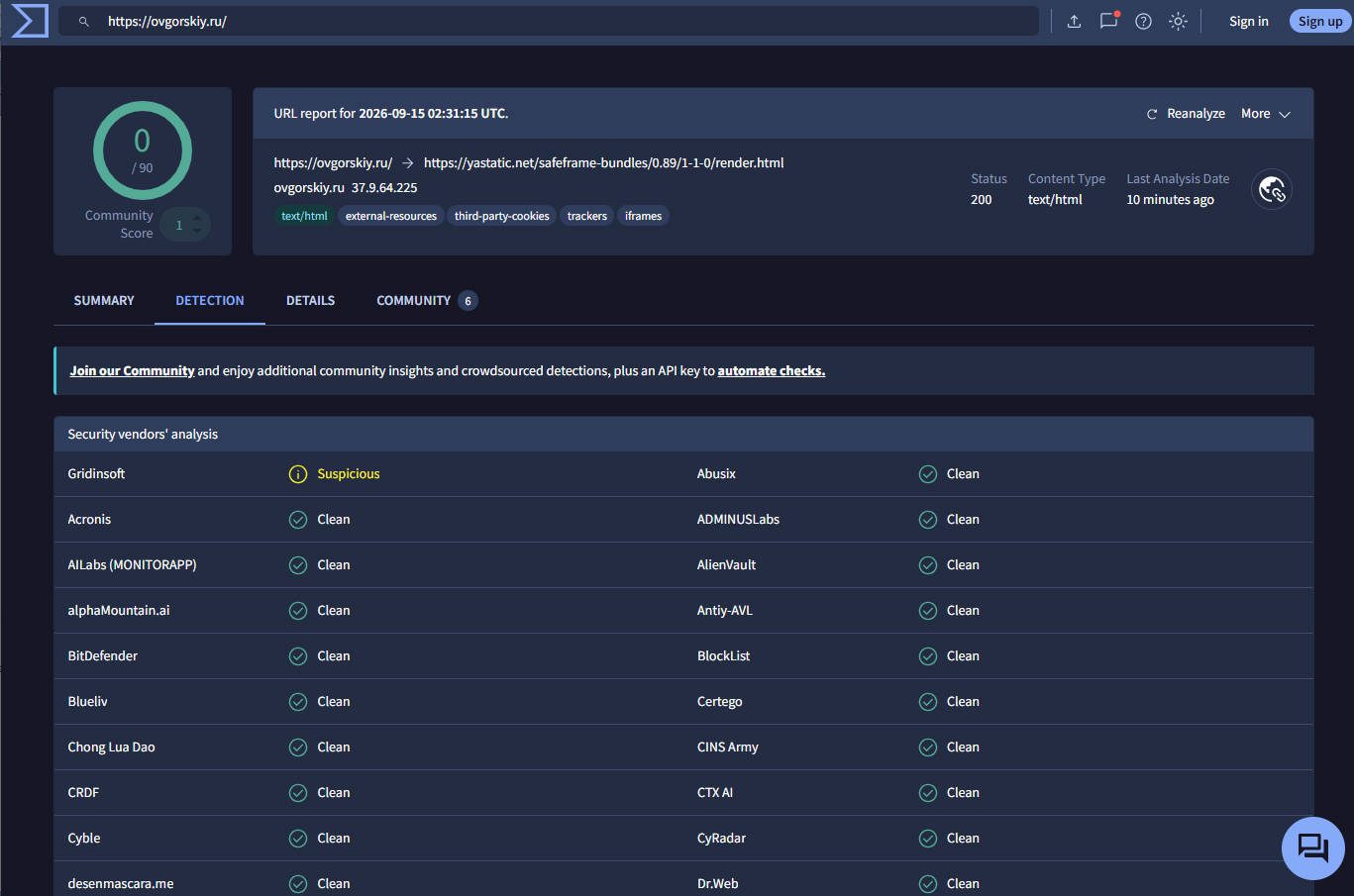Click the Suspicious info icon for Gridinsoft

[298, 474]
